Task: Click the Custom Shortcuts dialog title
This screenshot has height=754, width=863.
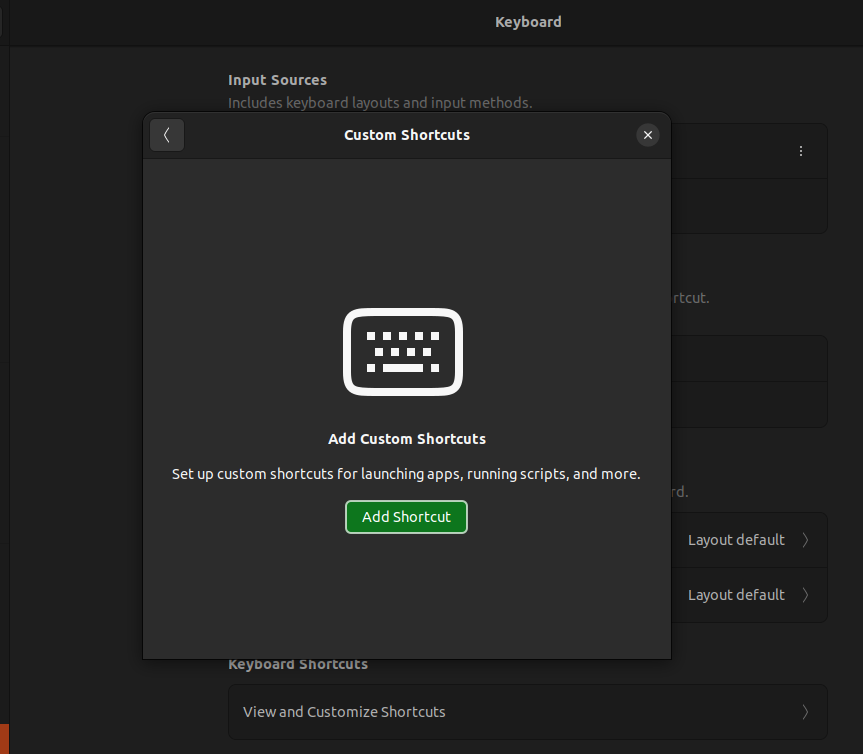Action: pos(406,135)
